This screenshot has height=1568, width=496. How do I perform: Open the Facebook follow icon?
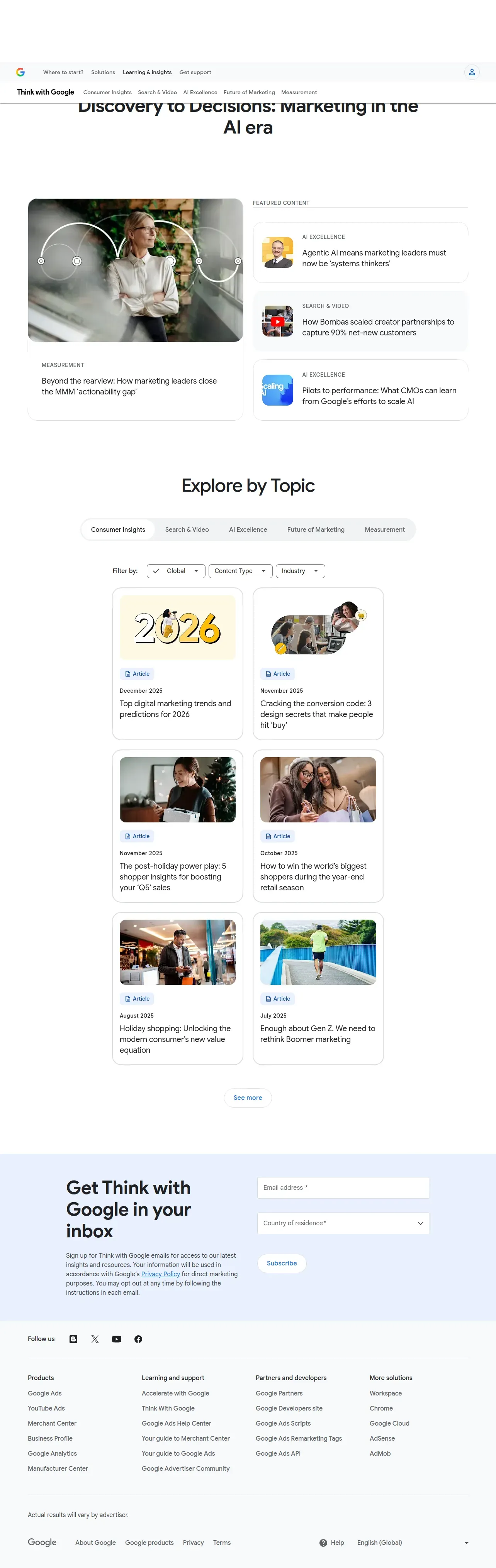point(138,1338)
